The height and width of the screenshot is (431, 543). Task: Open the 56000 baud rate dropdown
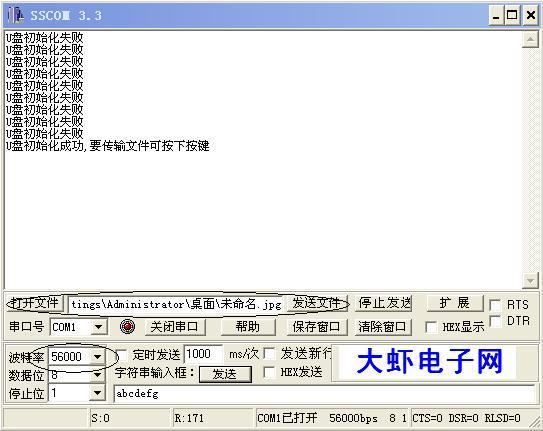click(98, 356)
